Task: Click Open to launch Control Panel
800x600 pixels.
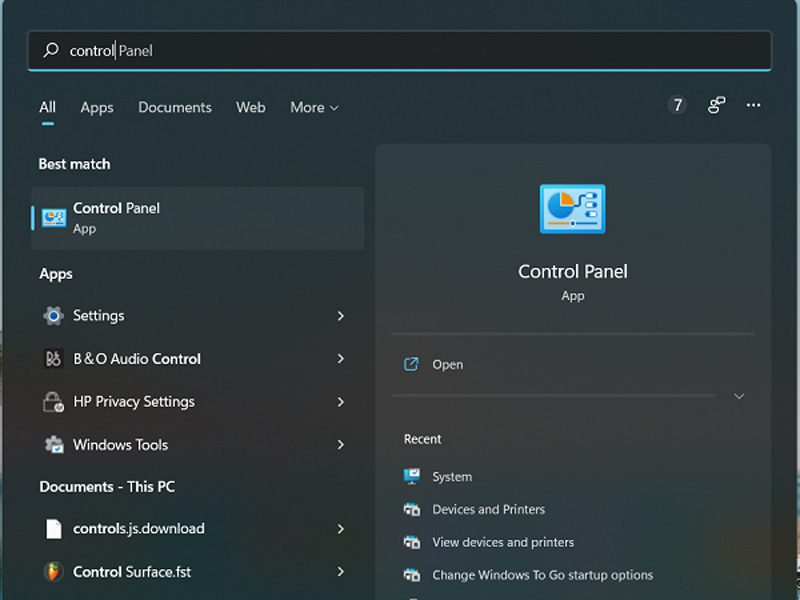Action: point(447,365)
